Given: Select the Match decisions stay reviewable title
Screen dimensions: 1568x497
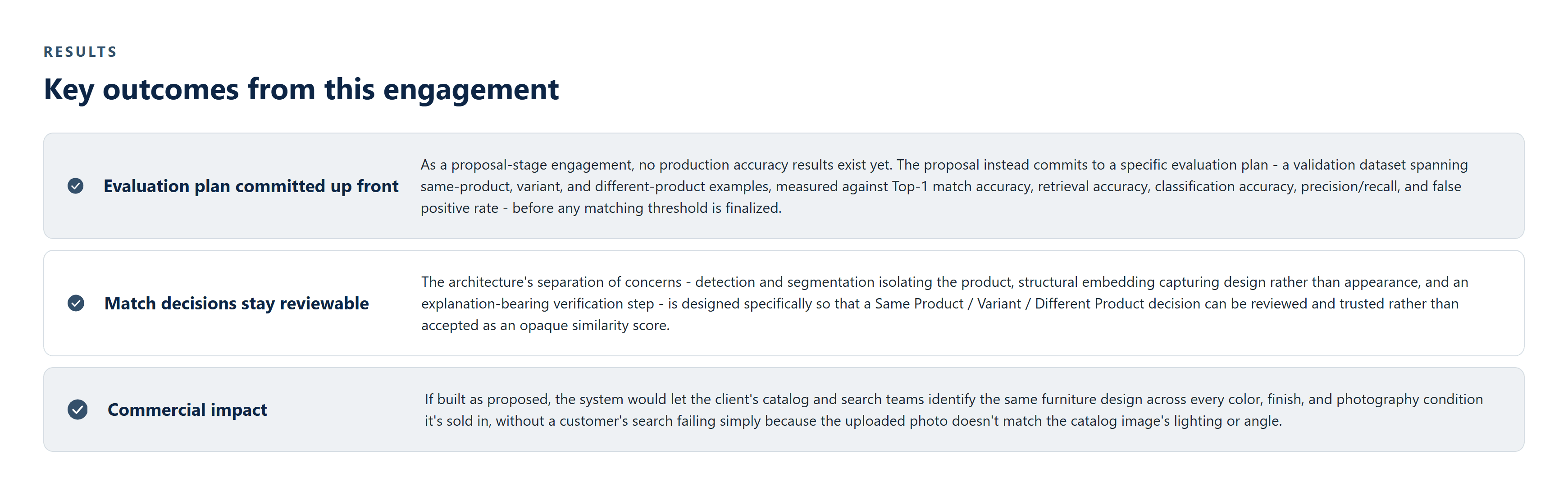Looking at the screenshot, I should [x=236, y=304].
